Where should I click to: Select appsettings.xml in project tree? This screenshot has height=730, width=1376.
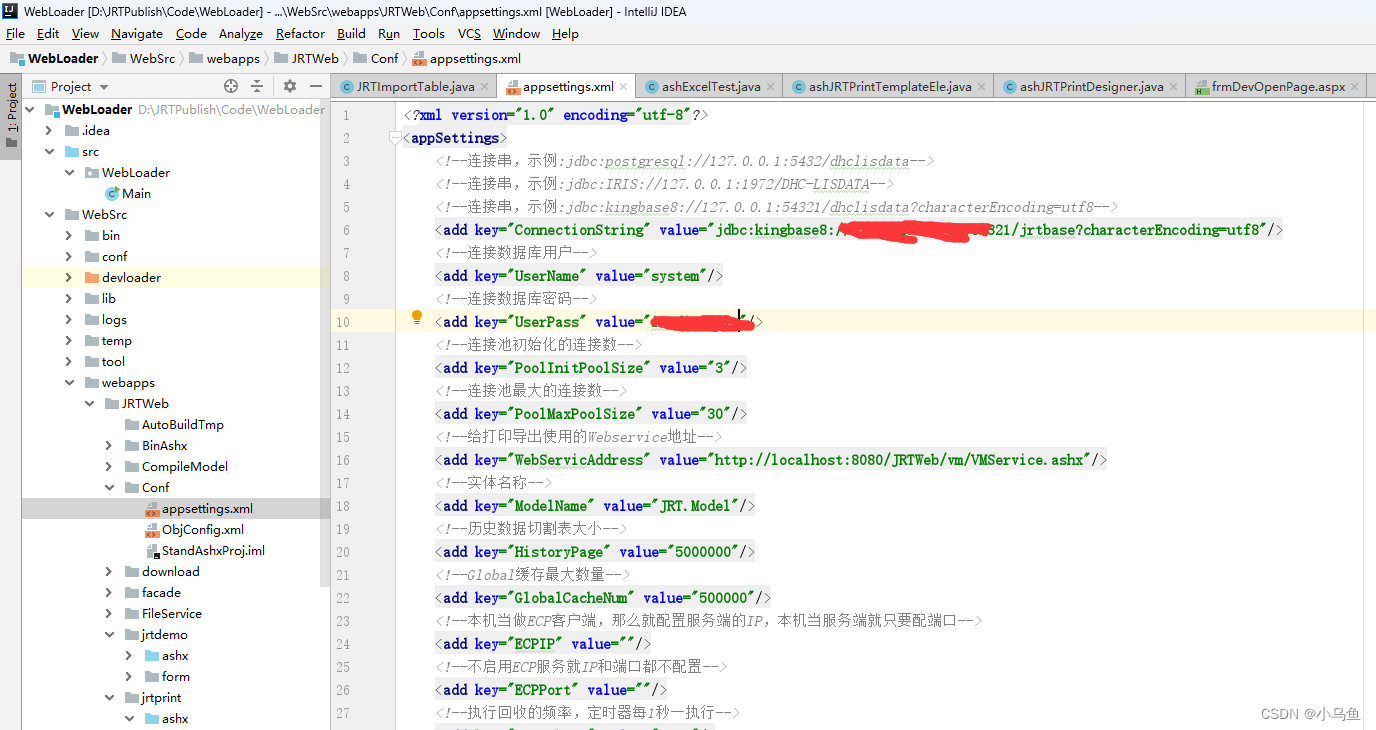pyautogui.click(x=199, y=508)
